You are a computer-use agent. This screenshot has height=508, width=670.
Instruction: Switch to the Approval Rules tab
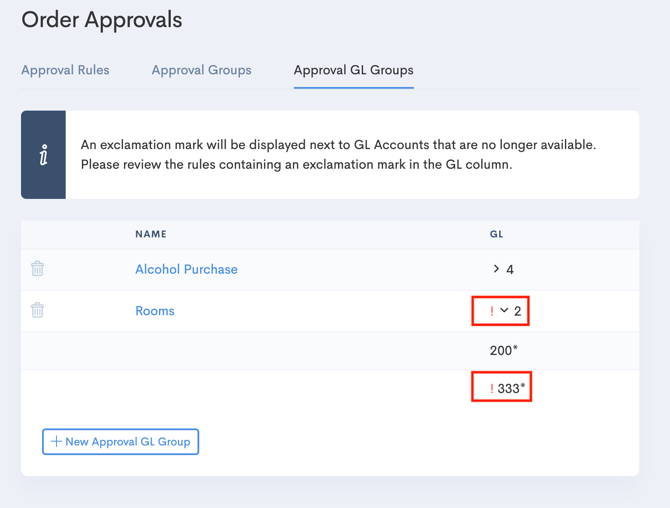pyautogui.click(x=65, y=70)
